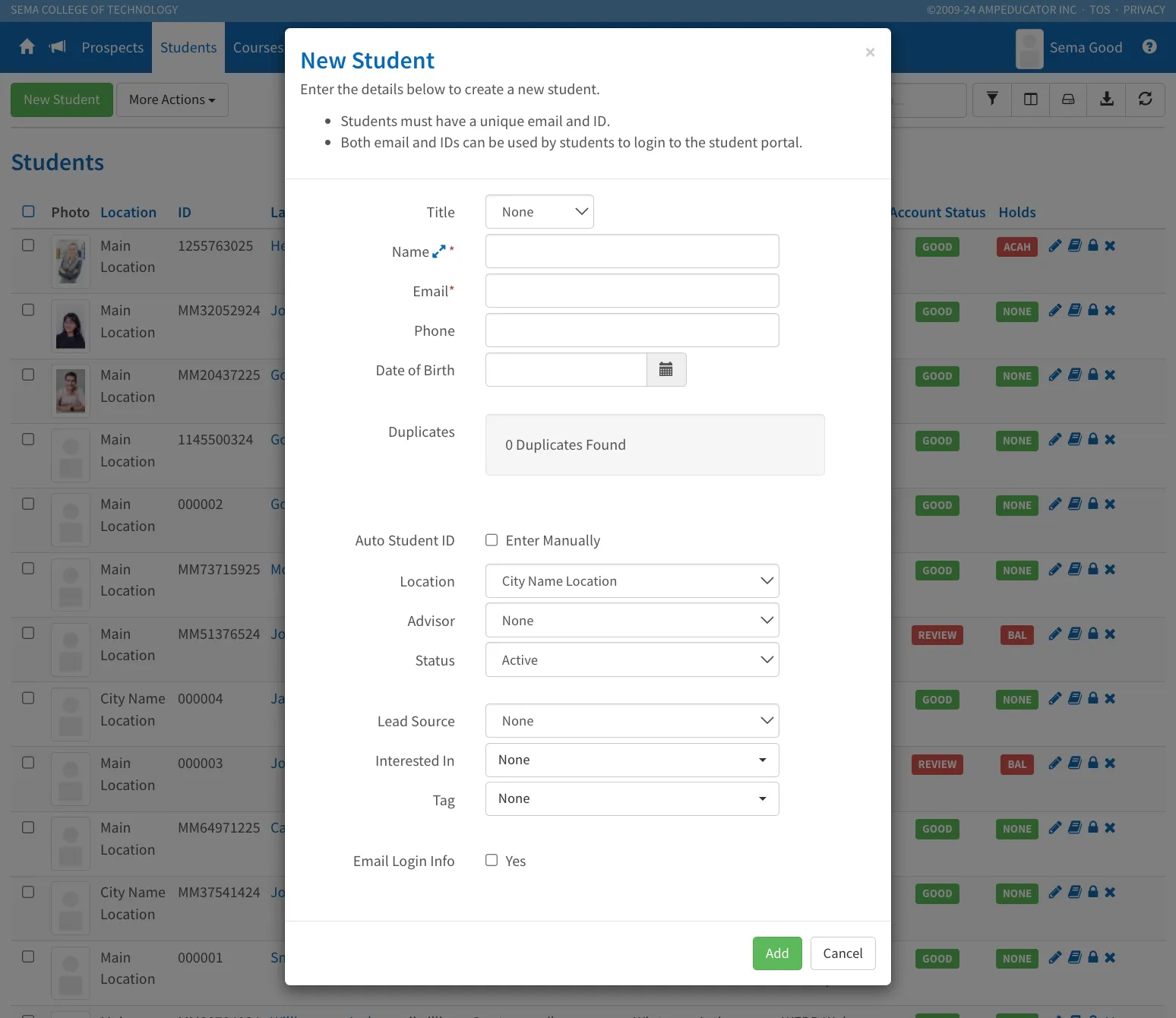This screenshot has width=1176, height=1018.
Task: Click lock icon for MM73715925 row
Action: (1093, 569)
